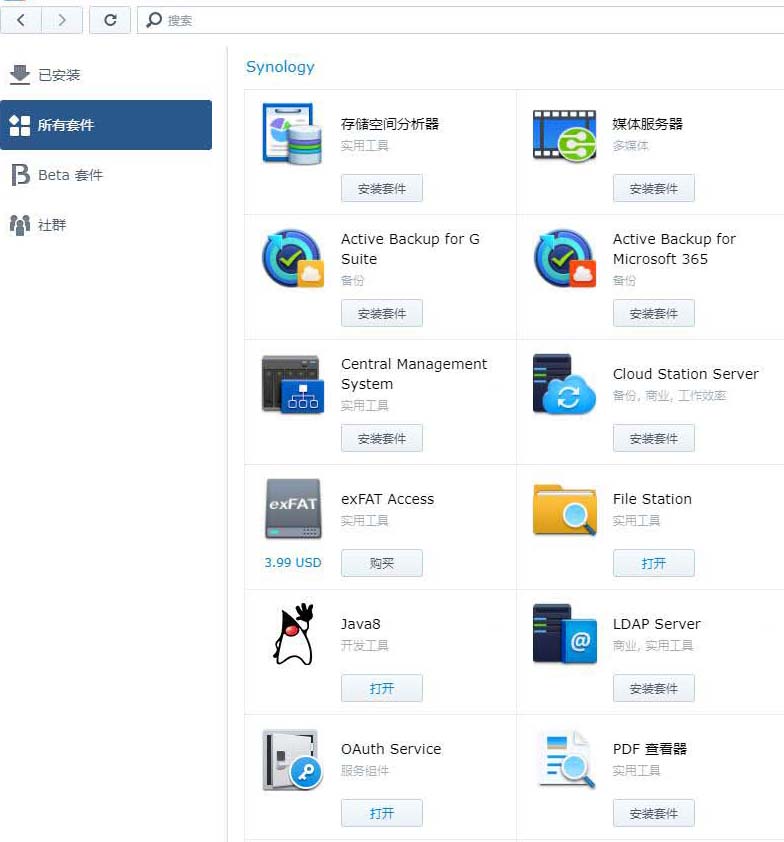Click 购买 to buy exFAT Access
This screenshot has height=842, width=784.
coord(382,563)
